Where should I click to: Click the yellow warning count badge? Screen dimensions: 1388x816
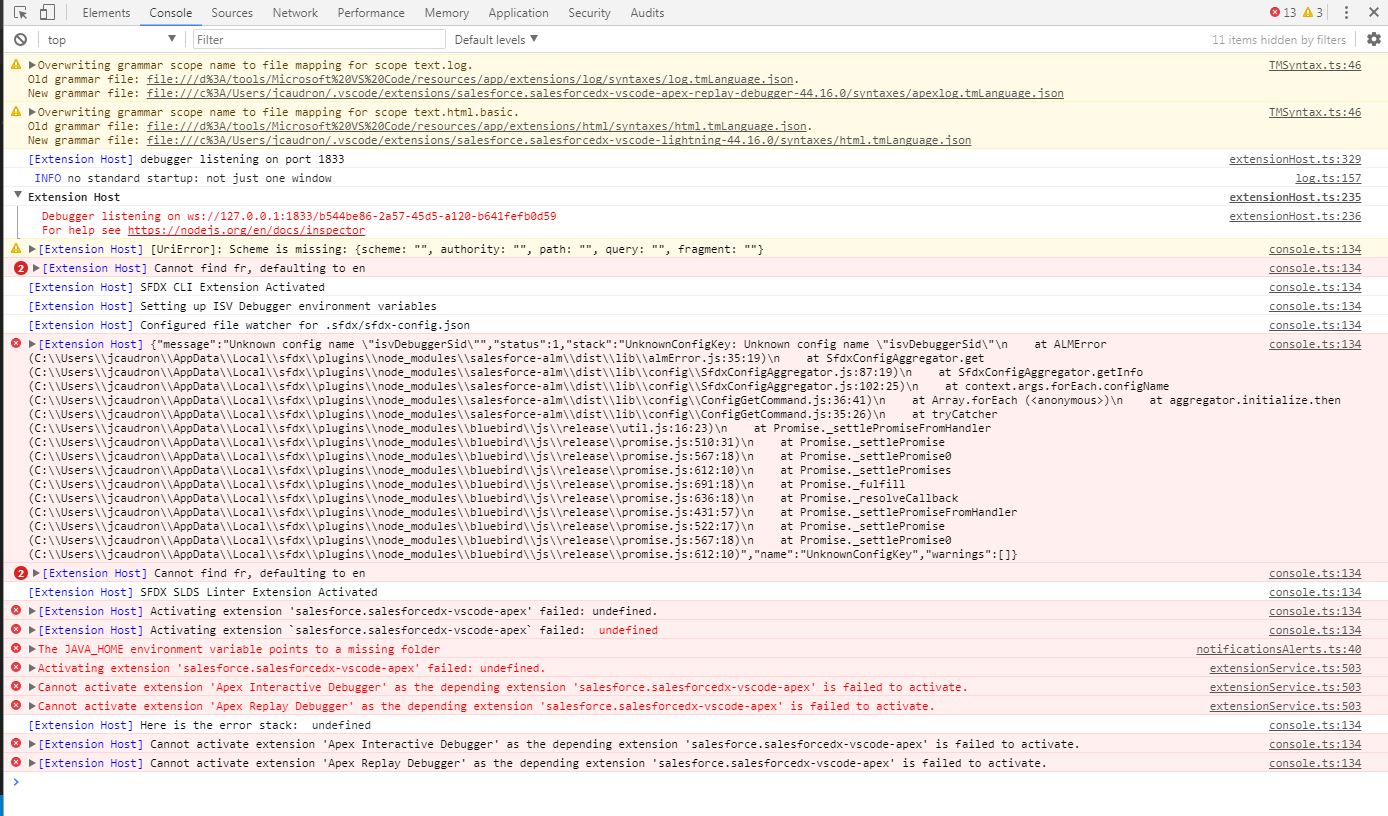pos(1312,12)
